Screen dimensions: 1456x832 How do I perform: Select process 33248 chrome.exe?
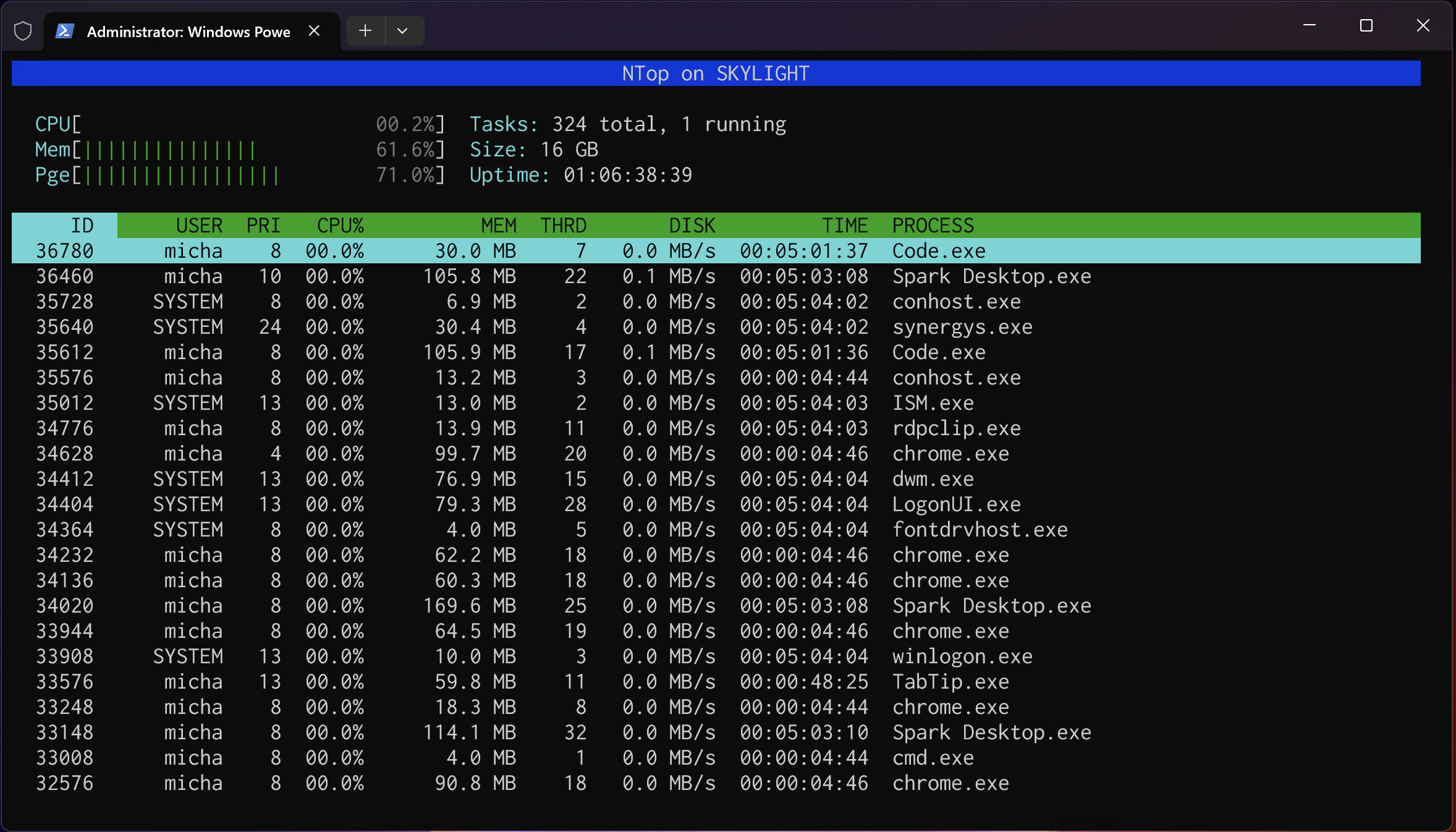[716, 707]
